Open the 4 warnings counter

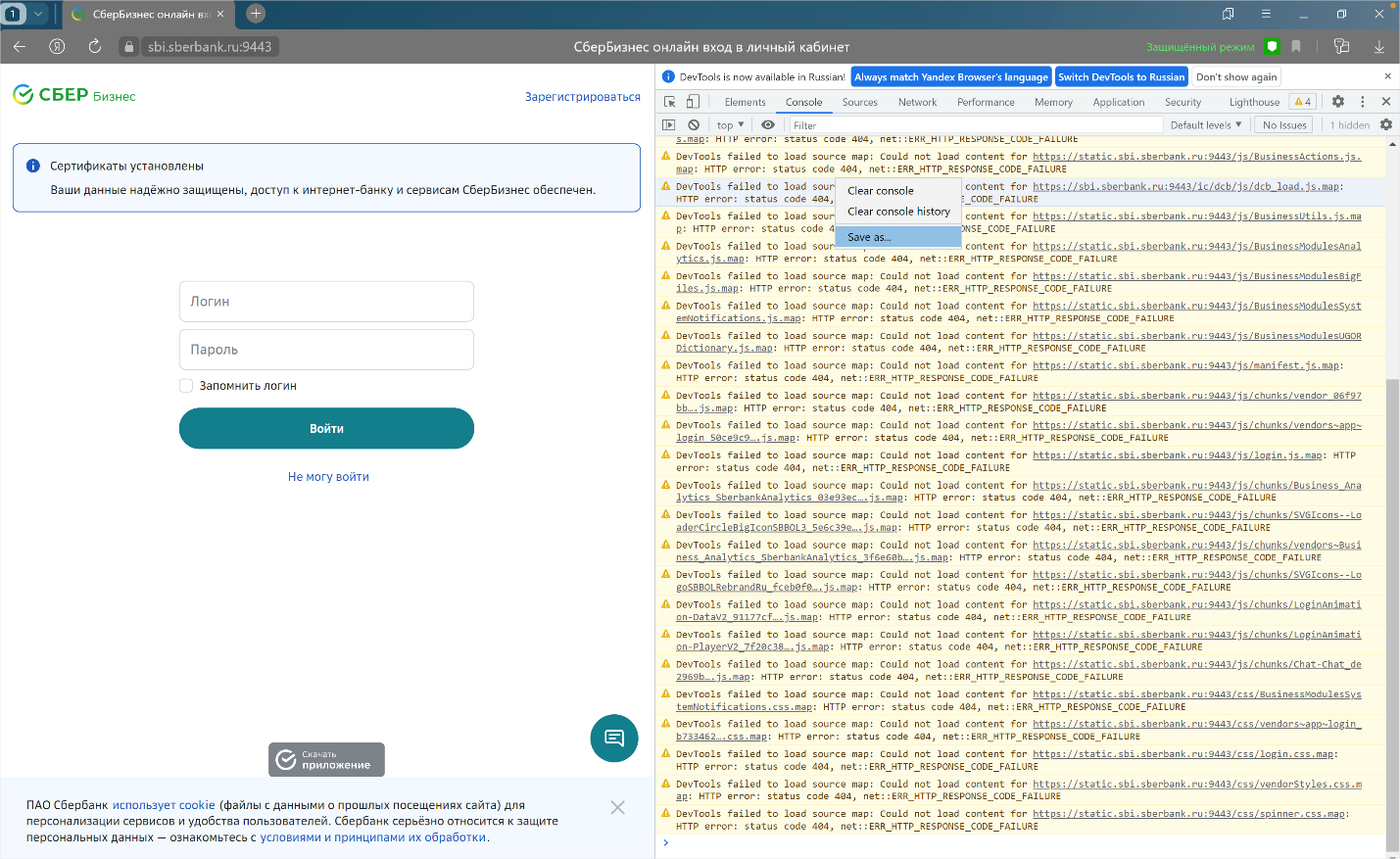click(x=1303, y=102)
